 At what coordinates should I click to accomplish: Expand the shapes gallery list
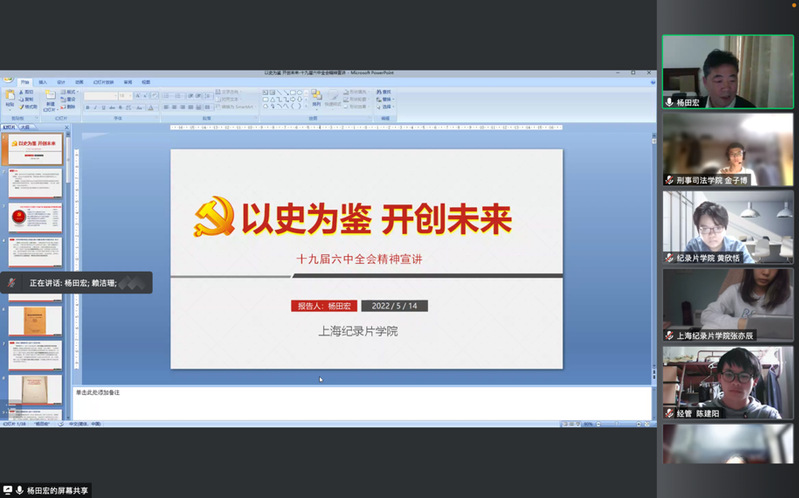click(307, 104)
